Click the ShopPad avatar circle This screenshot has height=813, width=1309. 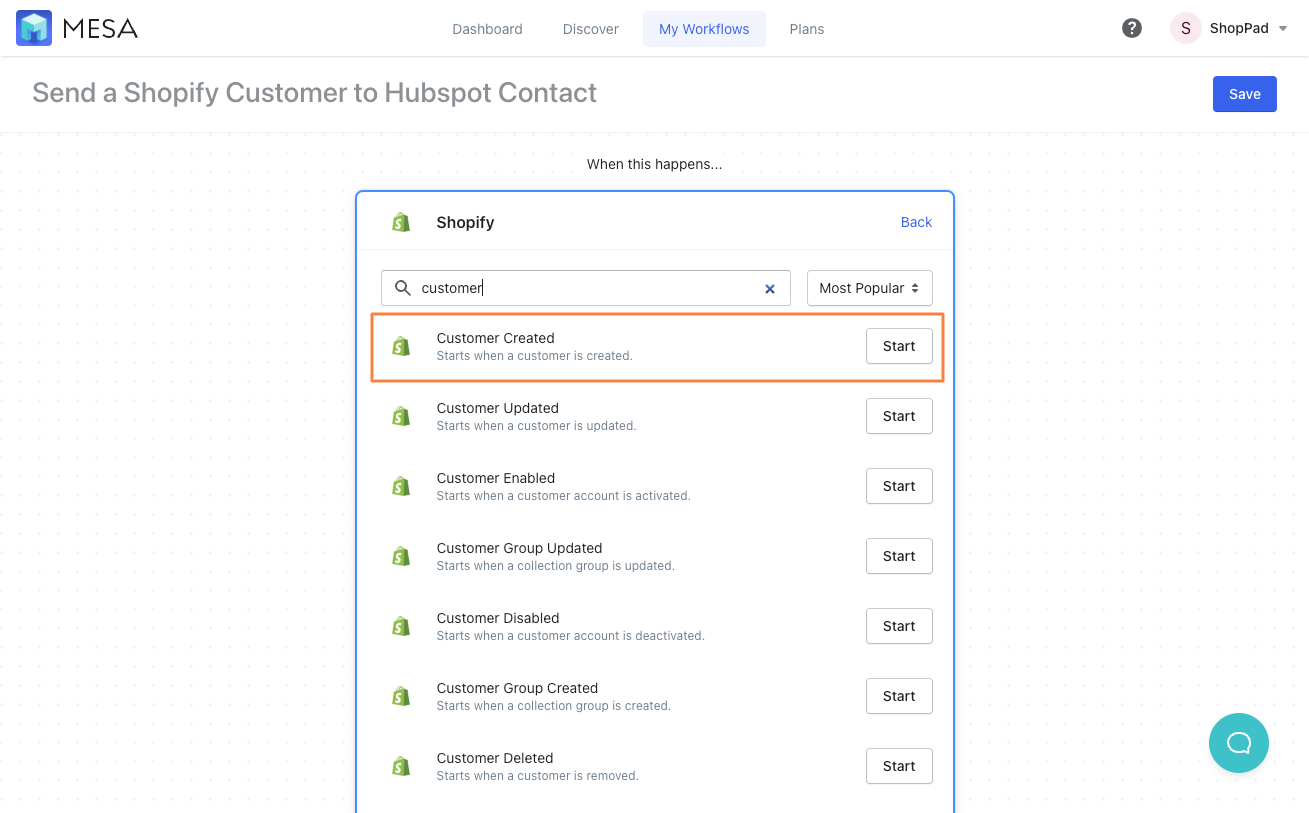point(1186,28)
